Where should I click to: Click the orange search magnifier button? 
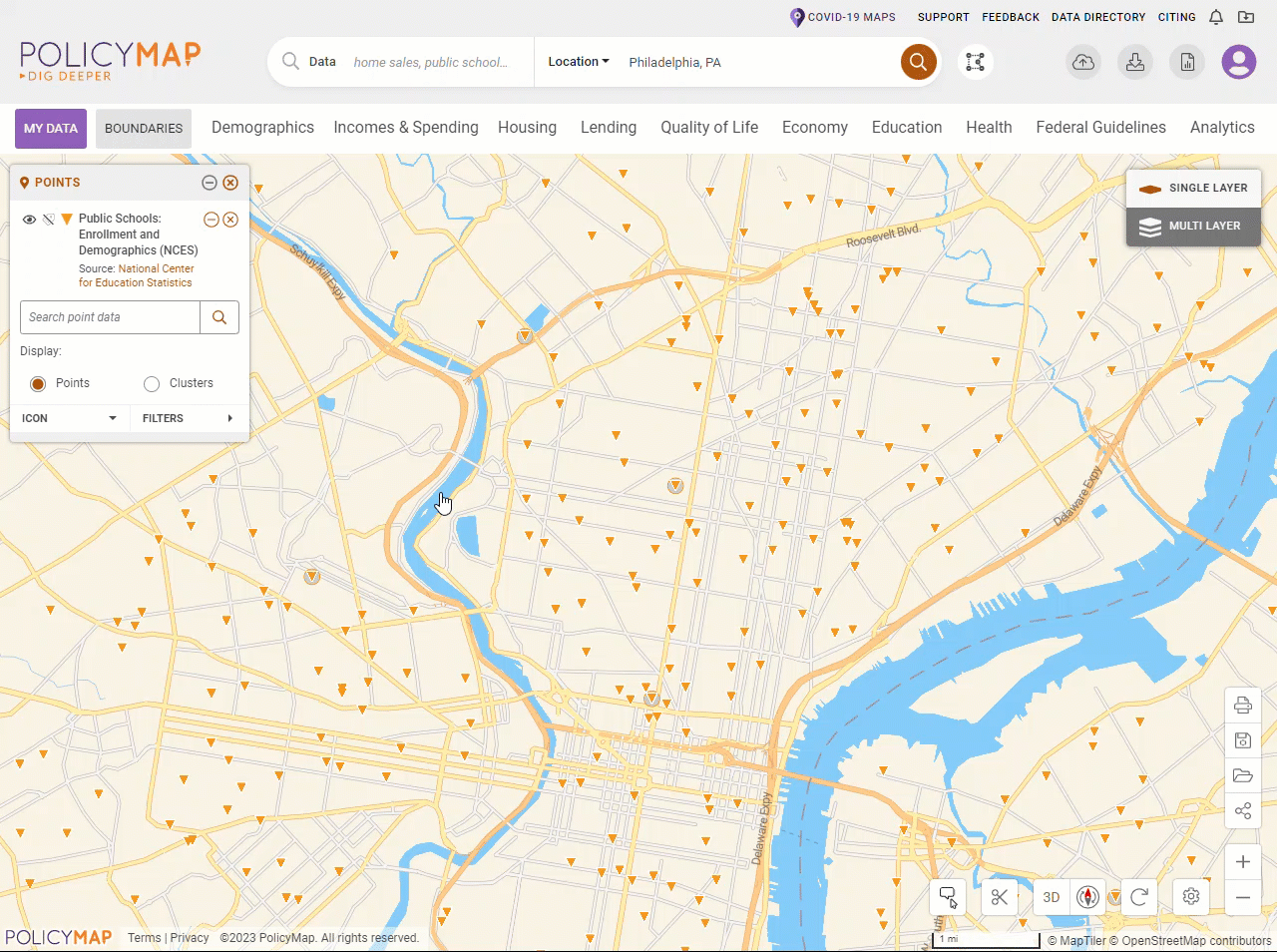919,62
